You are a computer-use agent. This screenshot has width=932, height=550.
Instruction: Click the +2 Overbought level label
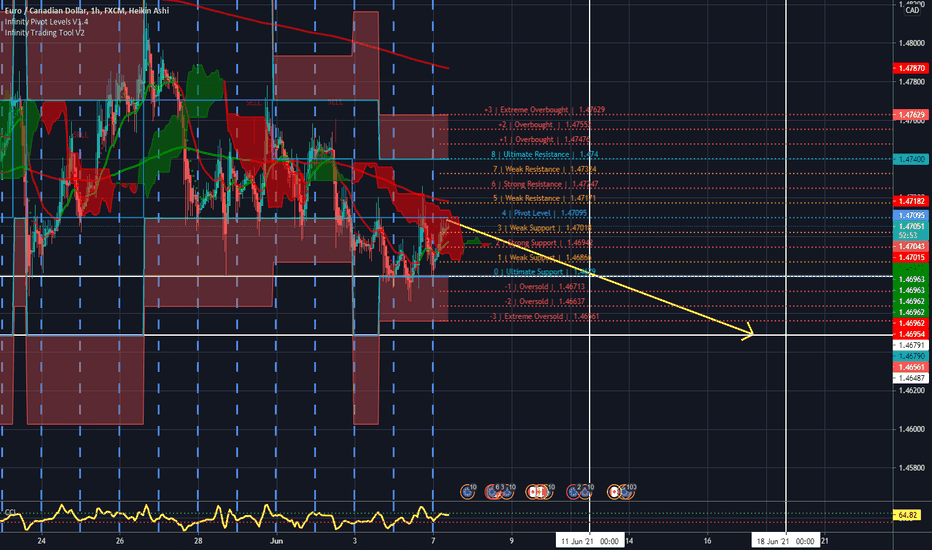tap(544, 125)
